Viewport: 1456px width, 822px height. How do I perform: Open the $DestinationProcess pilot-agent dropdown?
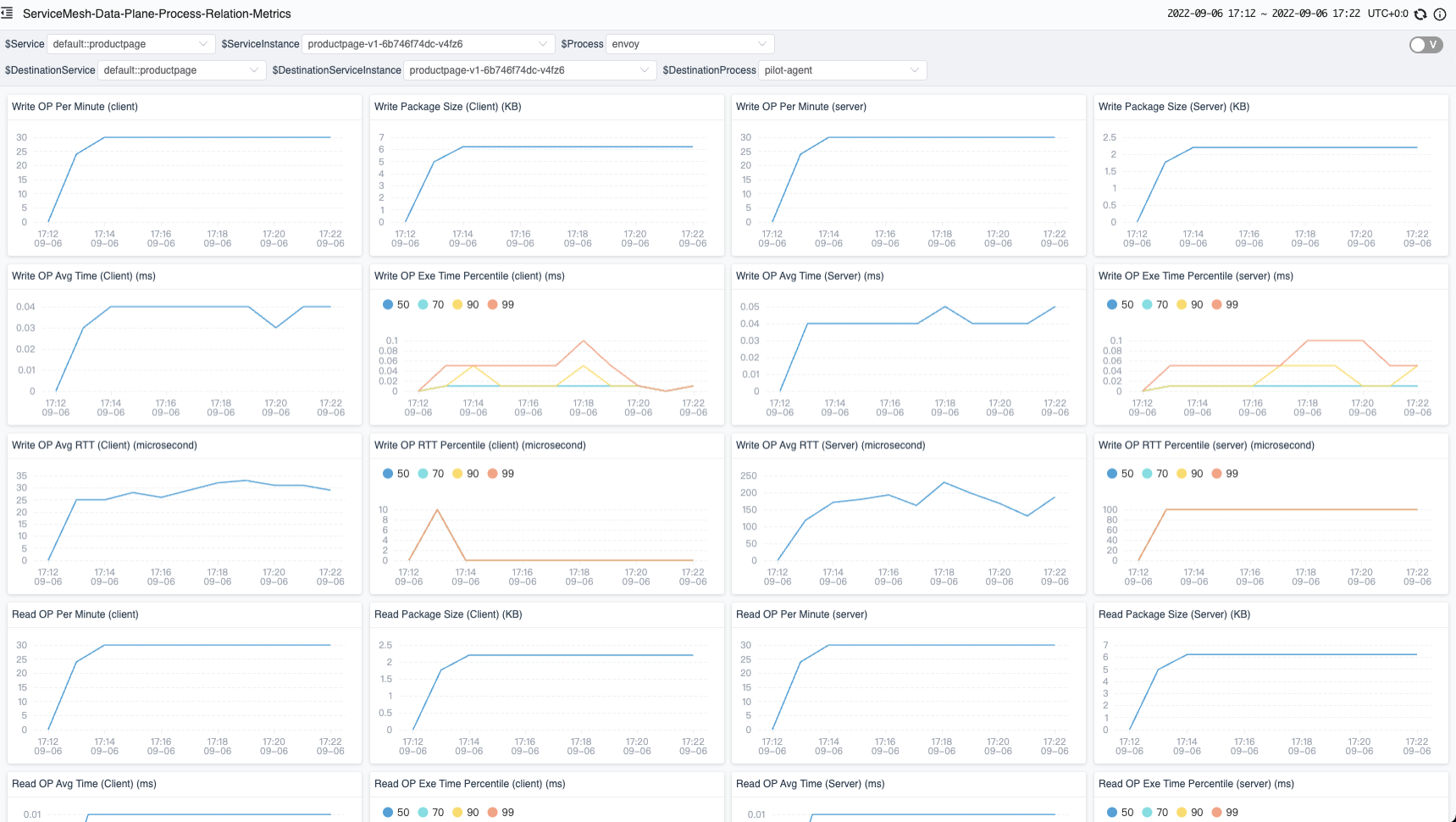(x=842, y=70)
